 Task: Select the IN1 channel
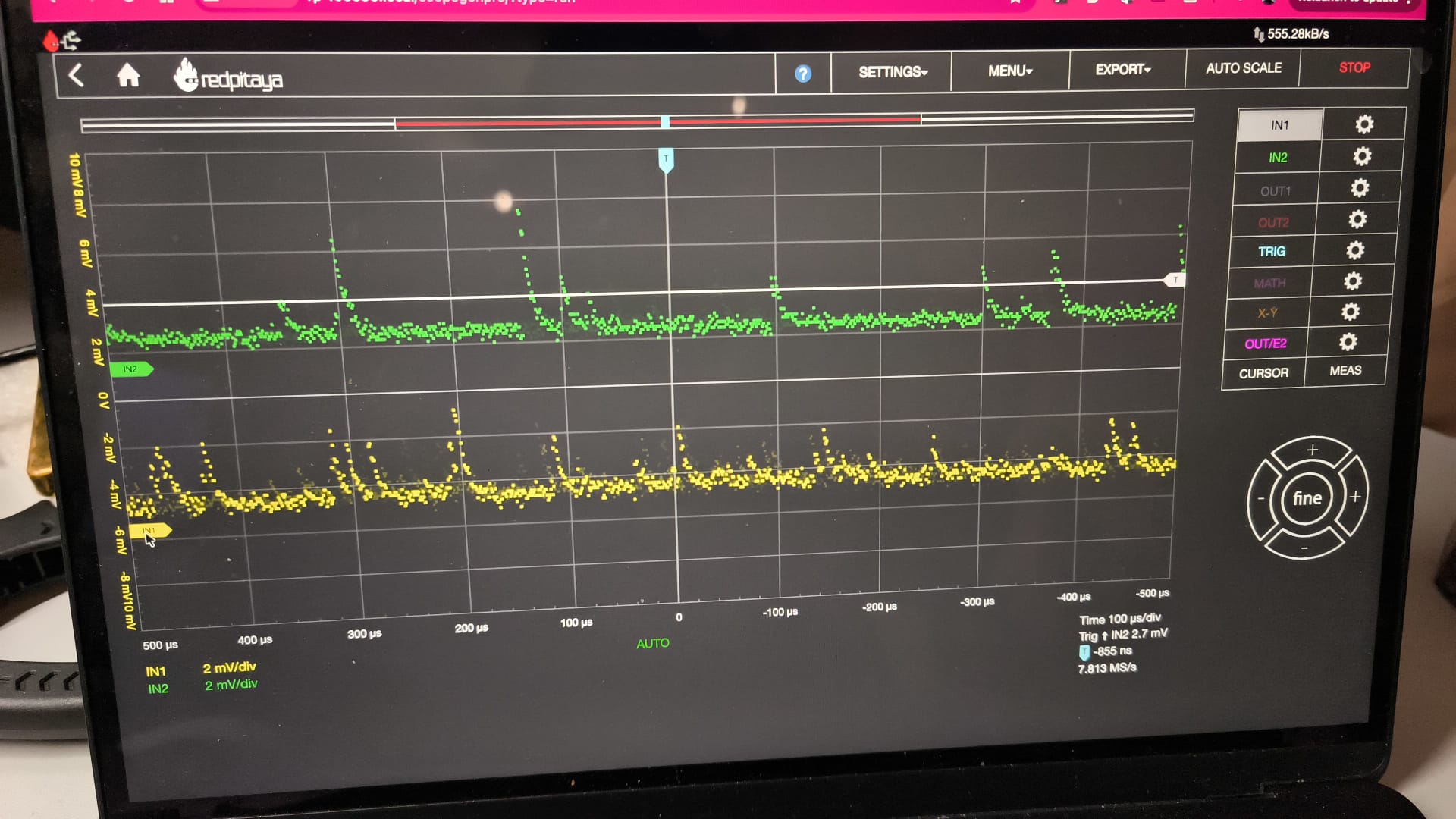(1280, 125)
